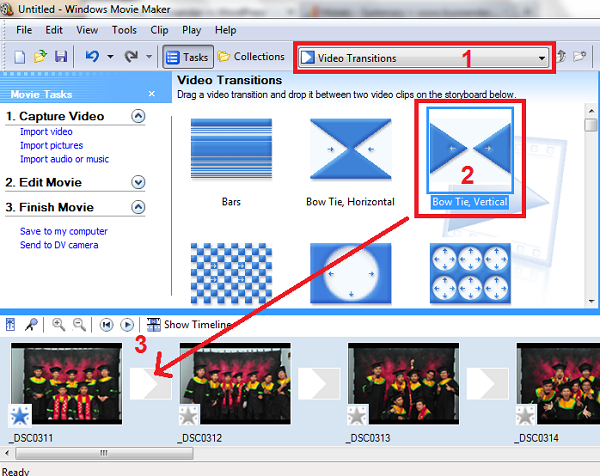The width and height of the screenshot is (600, 476).
Task: Click the Import video link
Action: coord(46,132)
